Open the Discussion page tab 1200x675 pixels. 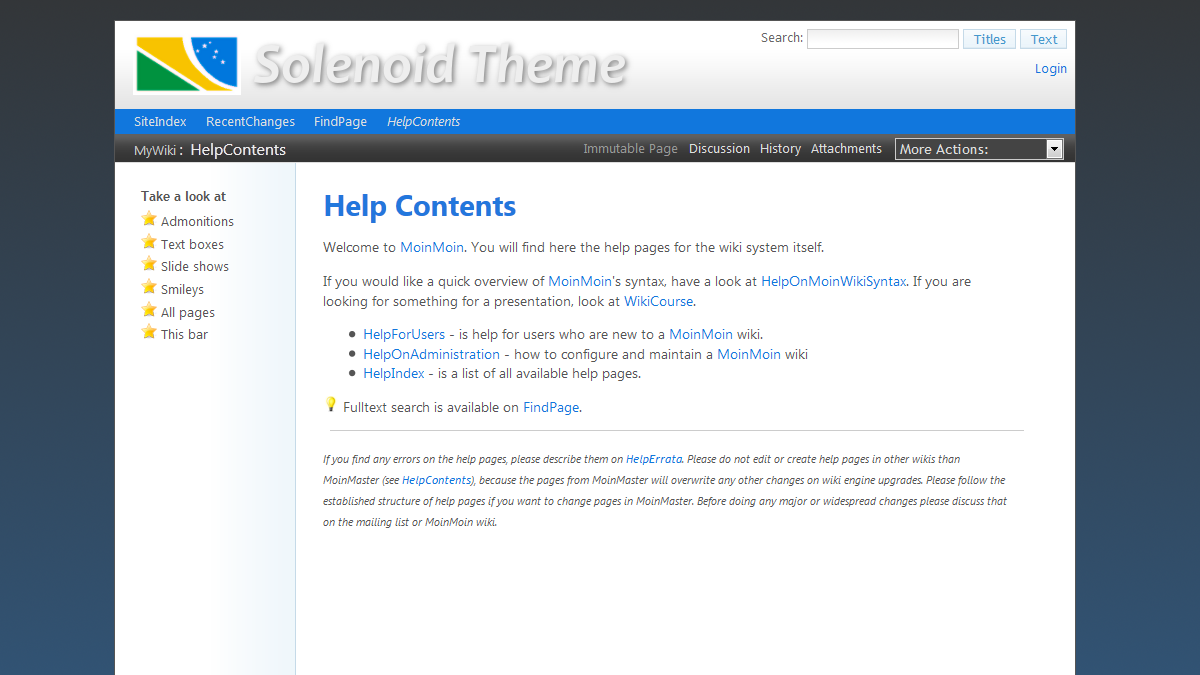coord(719,149)
